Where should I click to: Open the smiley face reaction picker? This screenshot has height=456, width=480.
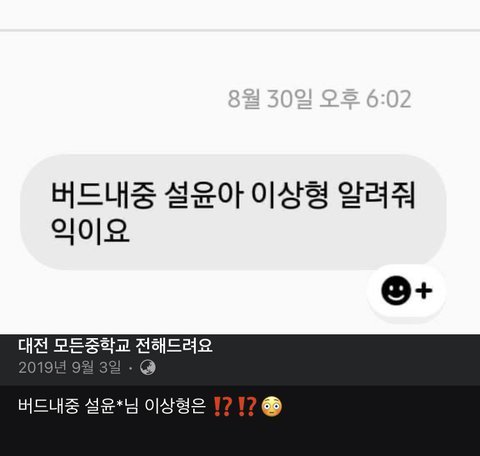click(395, 290)
